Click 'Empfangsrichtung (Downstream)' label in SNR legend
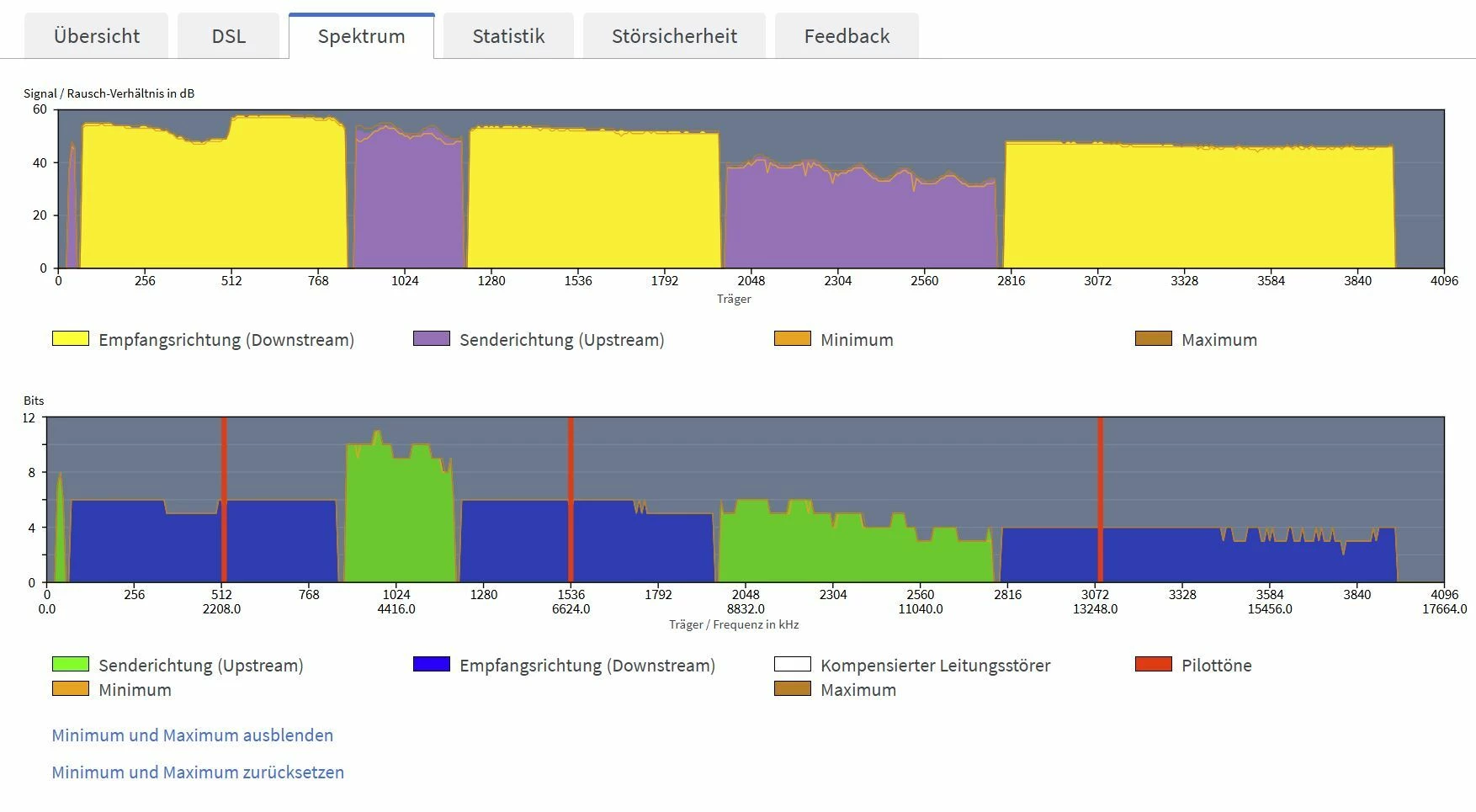Image resolution: width=1476 pixels, height=812 pixels. [x=226, y=340]
